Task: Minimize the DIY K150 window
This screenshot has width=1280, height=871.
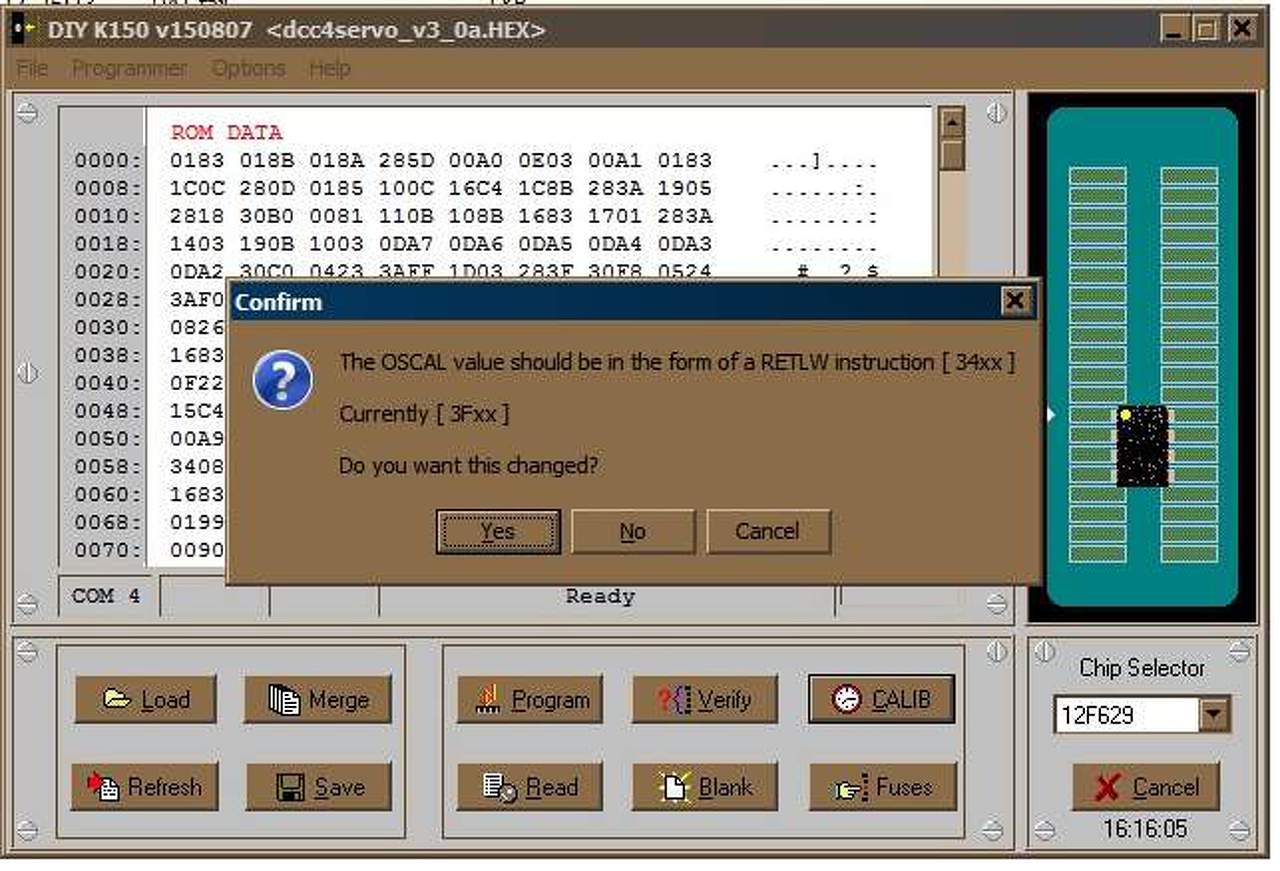Action: [1175, 29]
